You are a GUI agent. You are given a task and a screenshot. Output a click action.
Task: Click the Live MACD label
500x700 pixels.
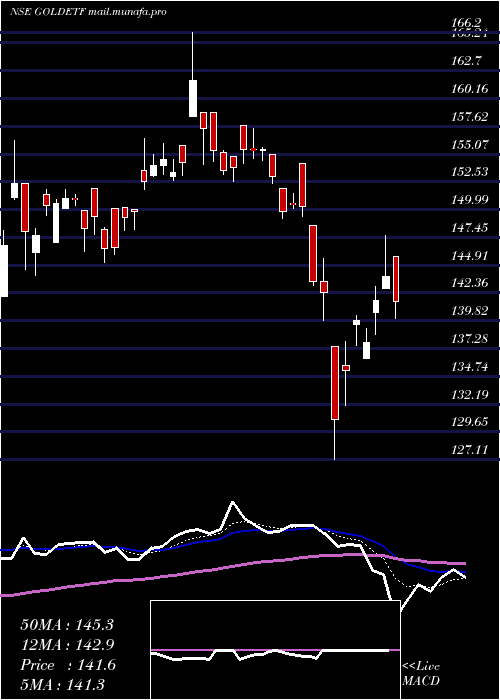pyautogui.click(x=421, y=674)
